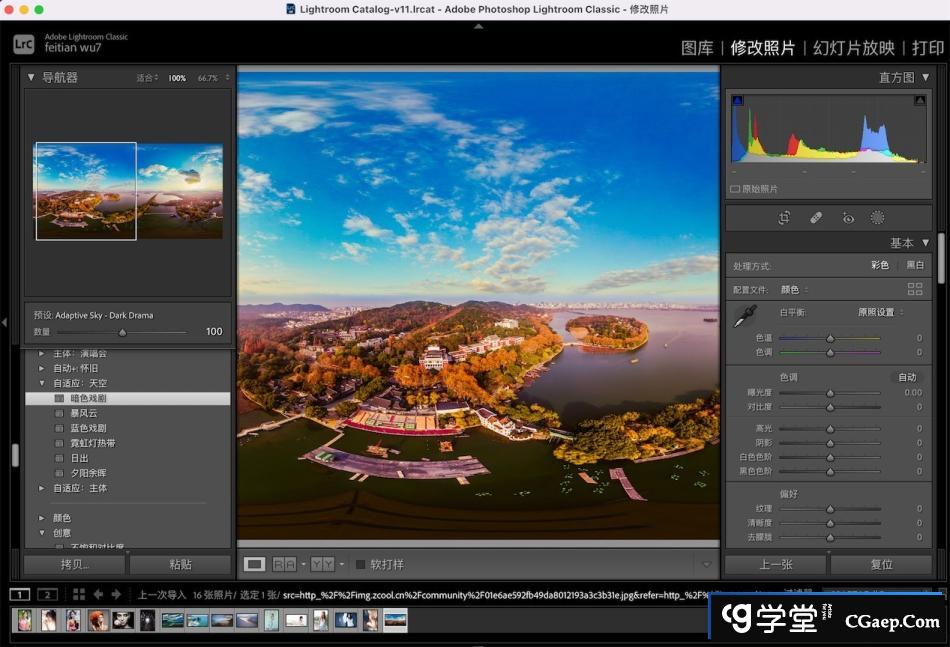
Task: Open the 原照设置 white balance dropdown
Action: [x=880, y=312]
